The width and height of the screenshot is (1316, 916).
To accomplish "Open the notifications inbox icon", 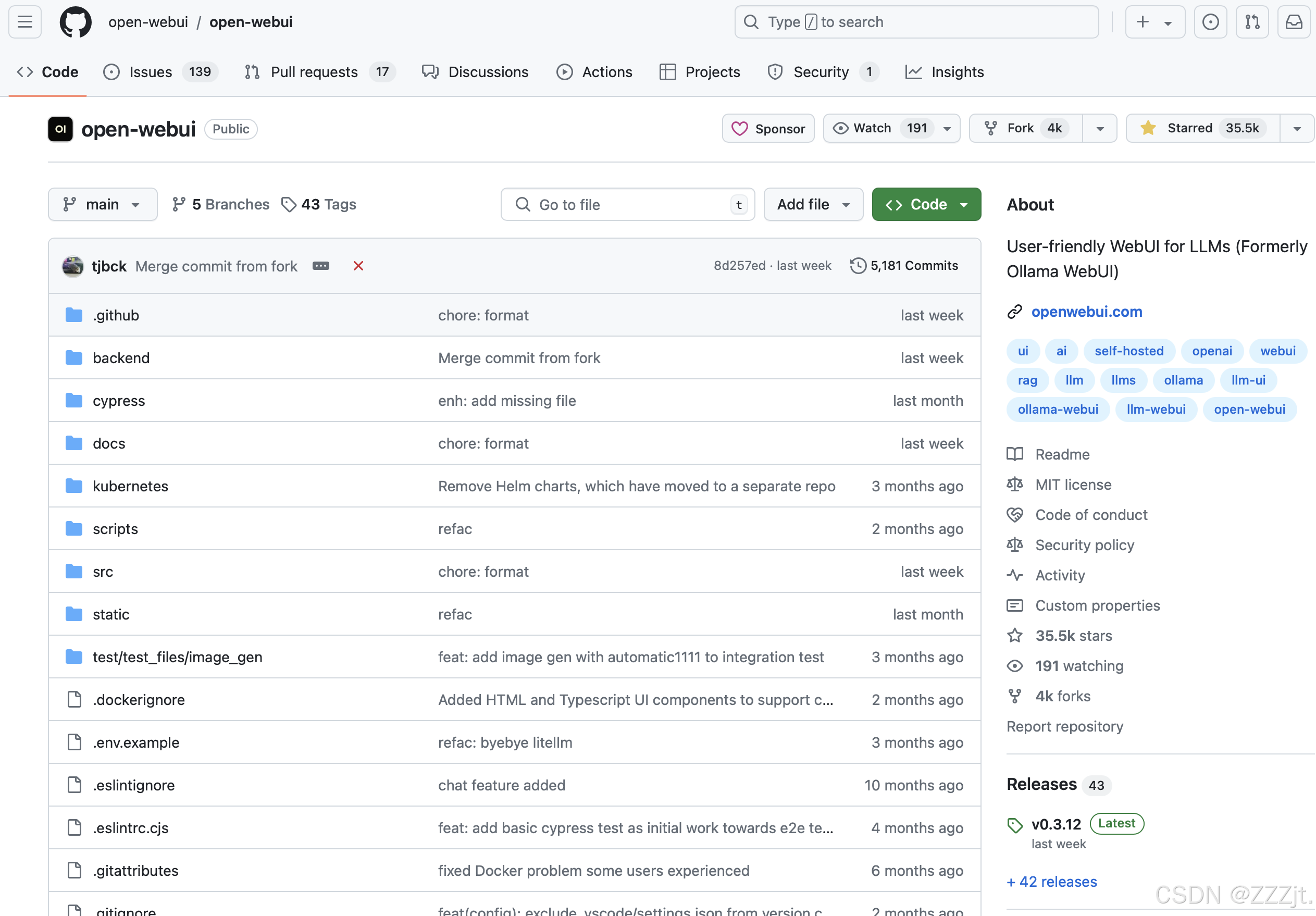I will (x=1294, y=22).
